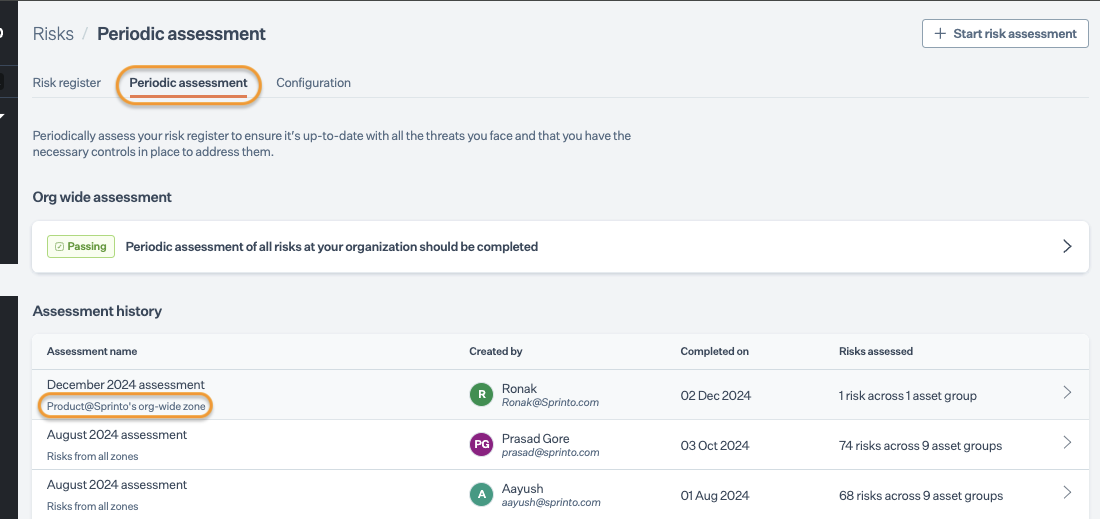
Task: Click the 74 risks across 9 asset groups cell
Action: pyautogui.click(x=919, y=445)
